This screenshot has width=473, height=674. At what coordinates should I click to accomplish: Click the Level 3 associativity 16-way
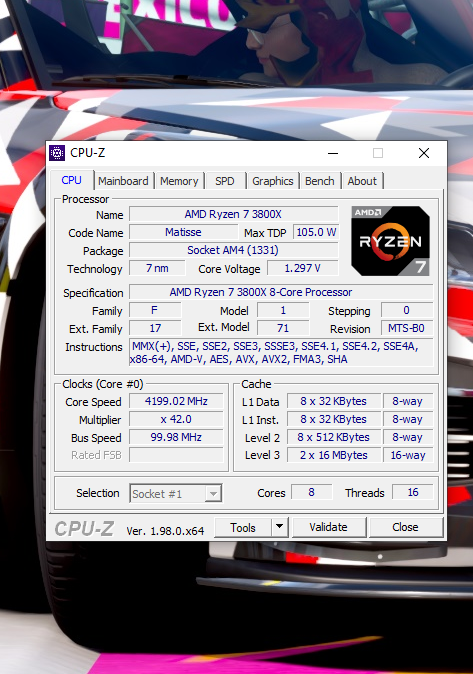coord(408,455)
